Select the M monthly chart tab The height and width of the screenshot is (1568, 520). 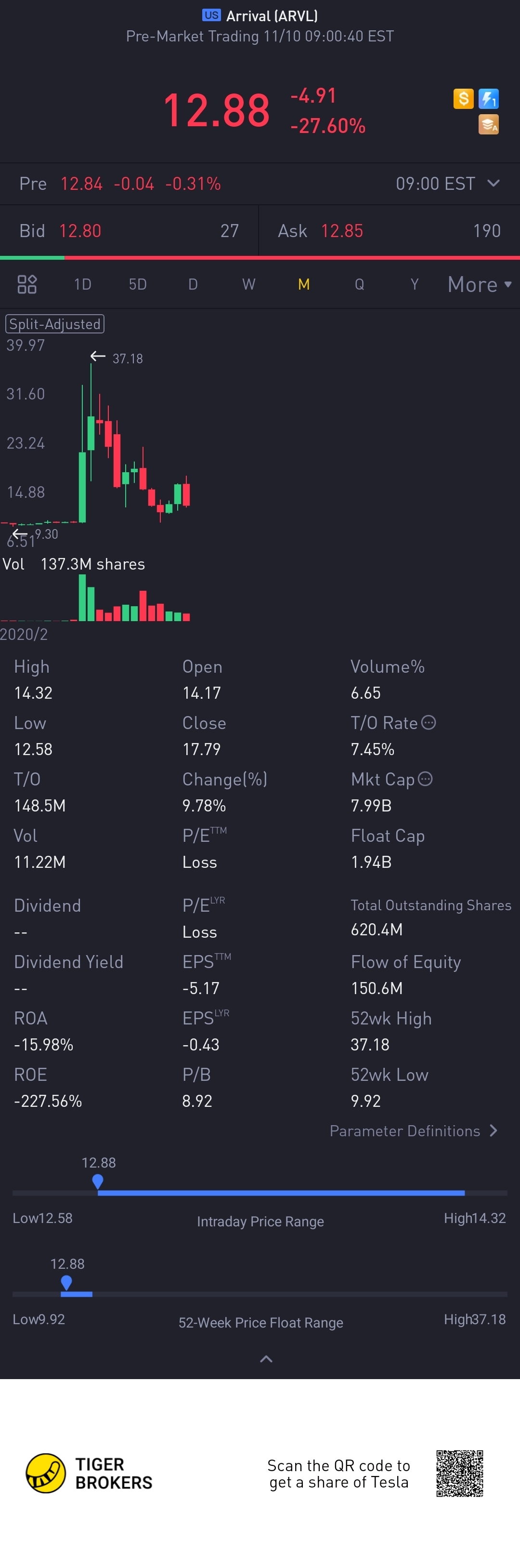click(303, 284)
